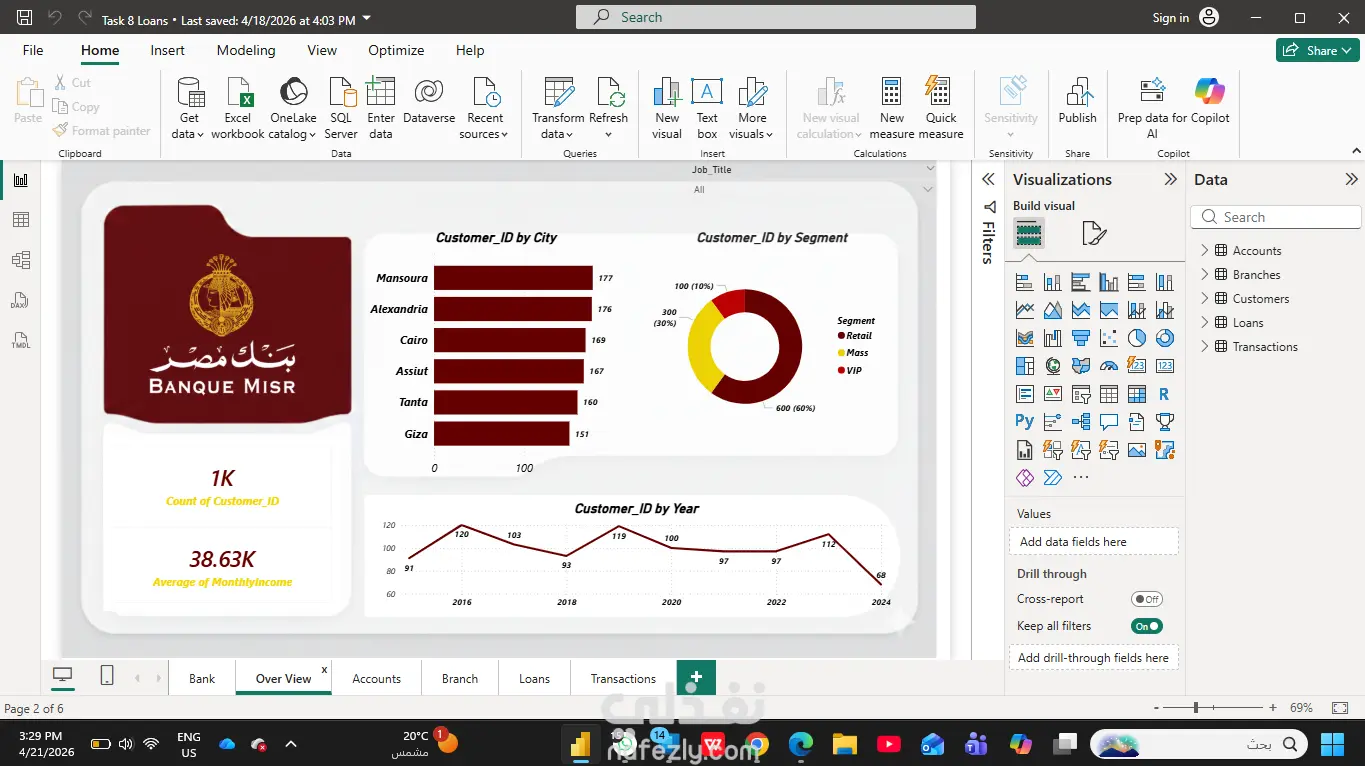Pick the Python visual icon
Viewport: 1365px width, 766px height.
click(1024, 422)
